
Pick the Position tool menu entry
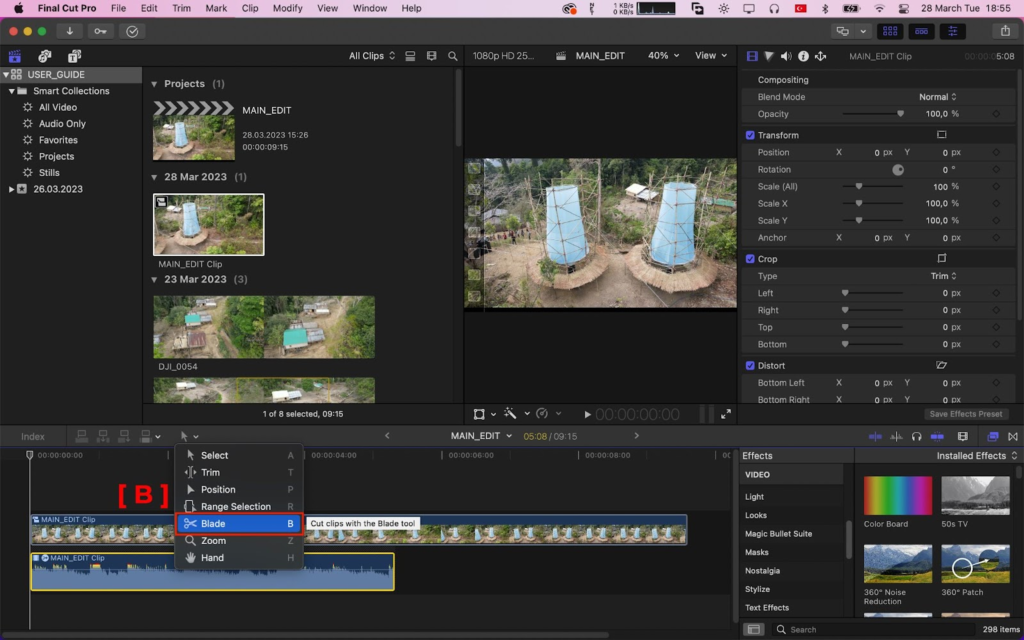(x=238, y=489)
